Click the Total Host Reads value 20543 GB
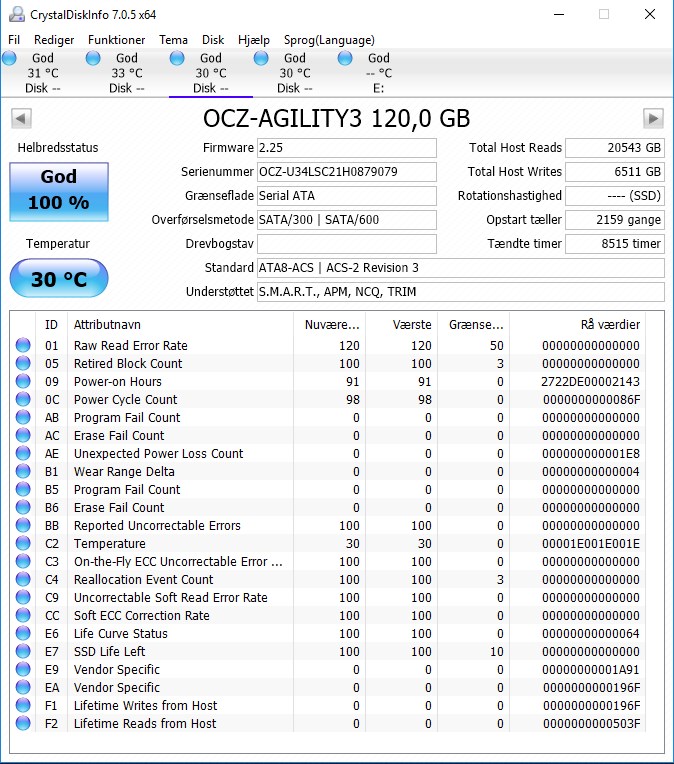The width and height of the screenshot is (674, 764). pos(615,148)
